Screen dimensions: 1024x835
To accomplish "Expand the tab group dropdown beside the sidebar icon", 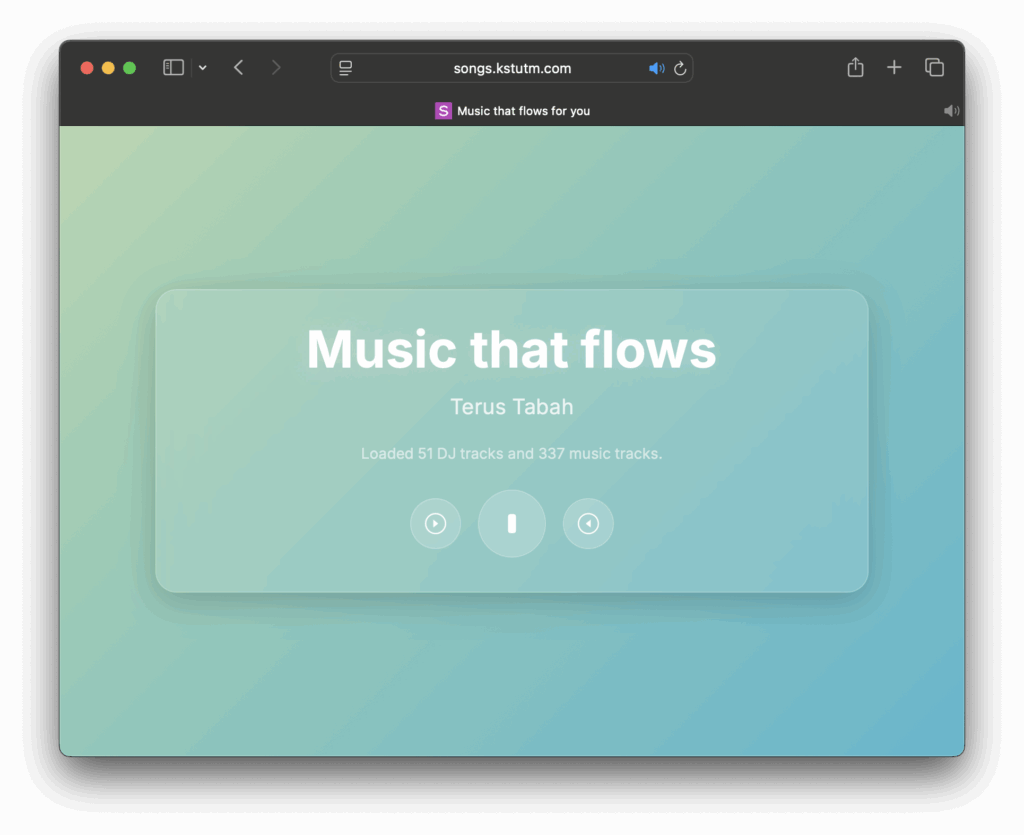I will (203, 68).
